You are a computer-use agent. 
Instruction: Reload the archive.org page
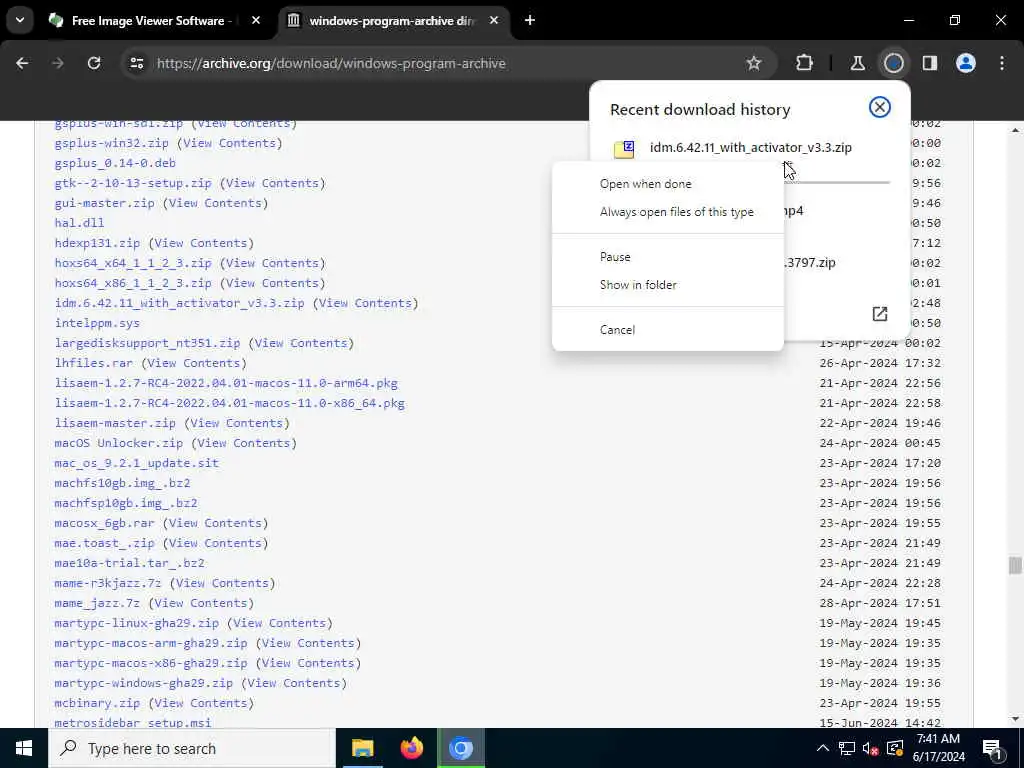click(94, 63)
